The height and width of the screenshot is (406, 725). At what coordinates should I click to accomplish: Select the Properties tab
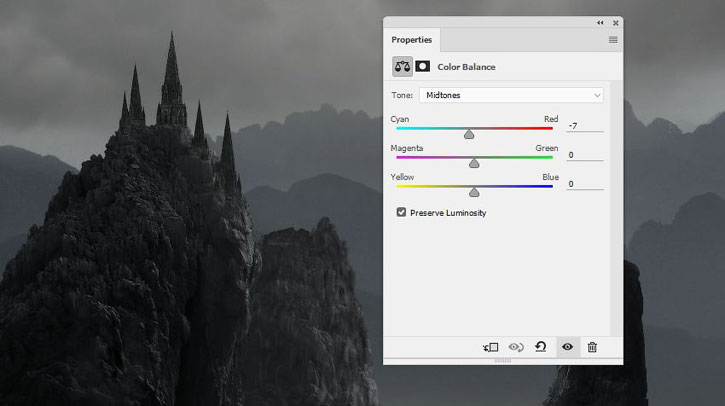point(412,40)
